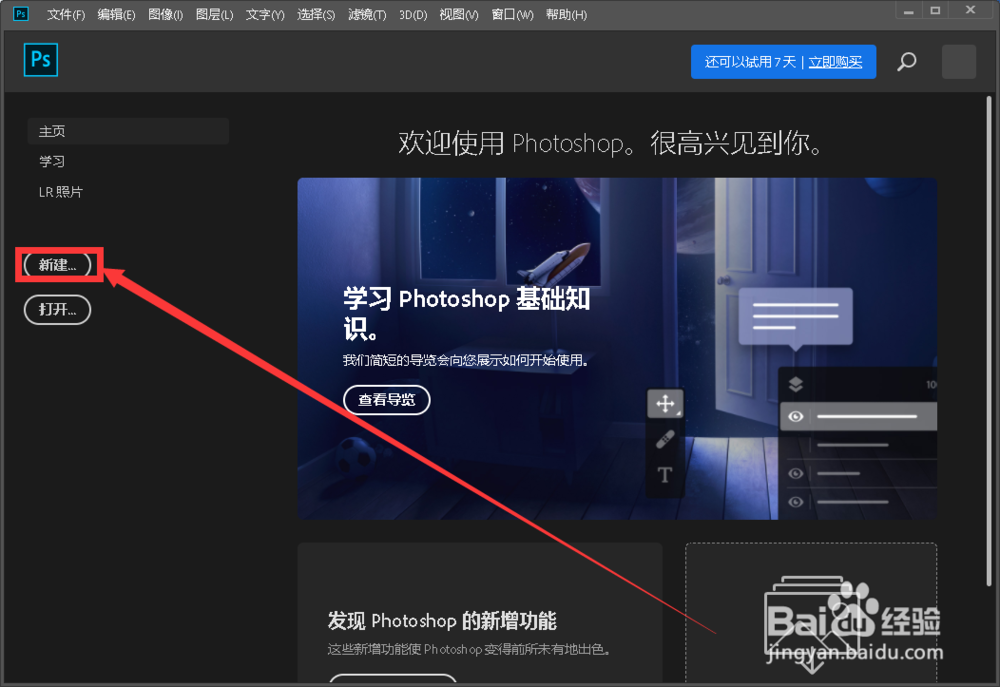This screenshot has width=1000, height=687.
Task: Open the 3D menu
Action: 413,14
